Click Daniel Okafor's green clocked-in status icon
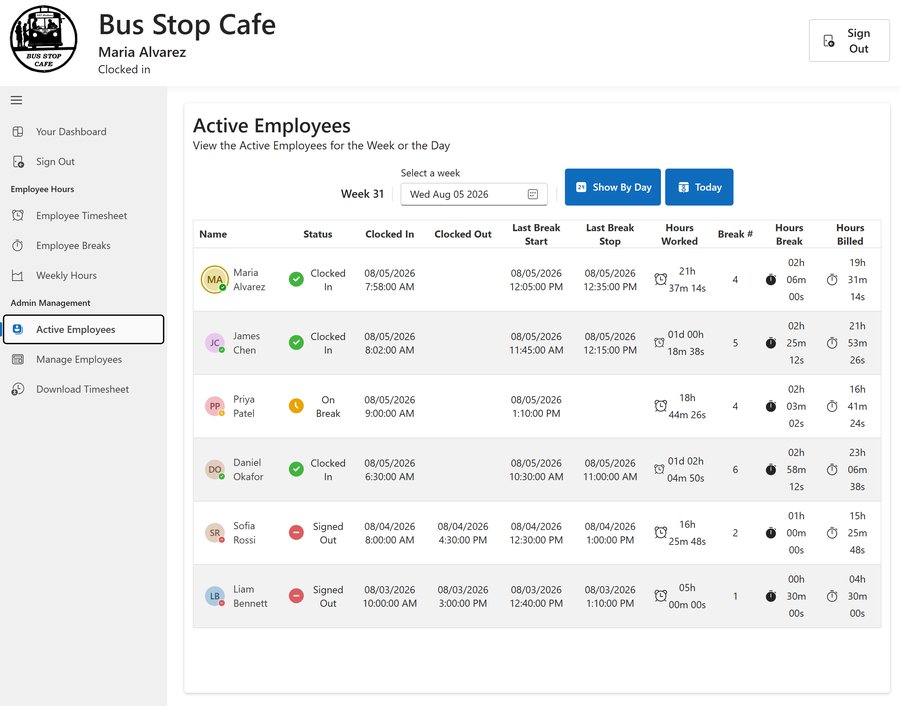Screen dimensions: 900x706 [x=296, y=469]
